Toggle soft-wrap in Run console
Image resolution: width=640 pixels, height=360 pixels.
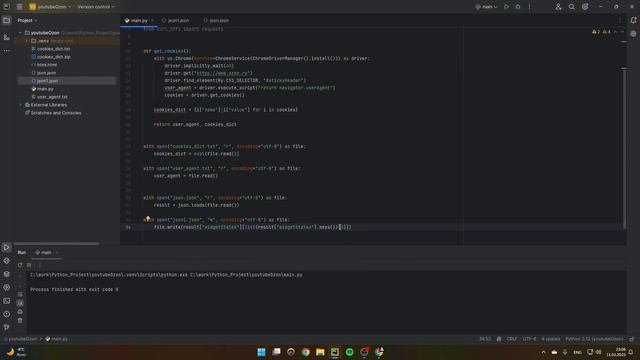pos(20,295)
